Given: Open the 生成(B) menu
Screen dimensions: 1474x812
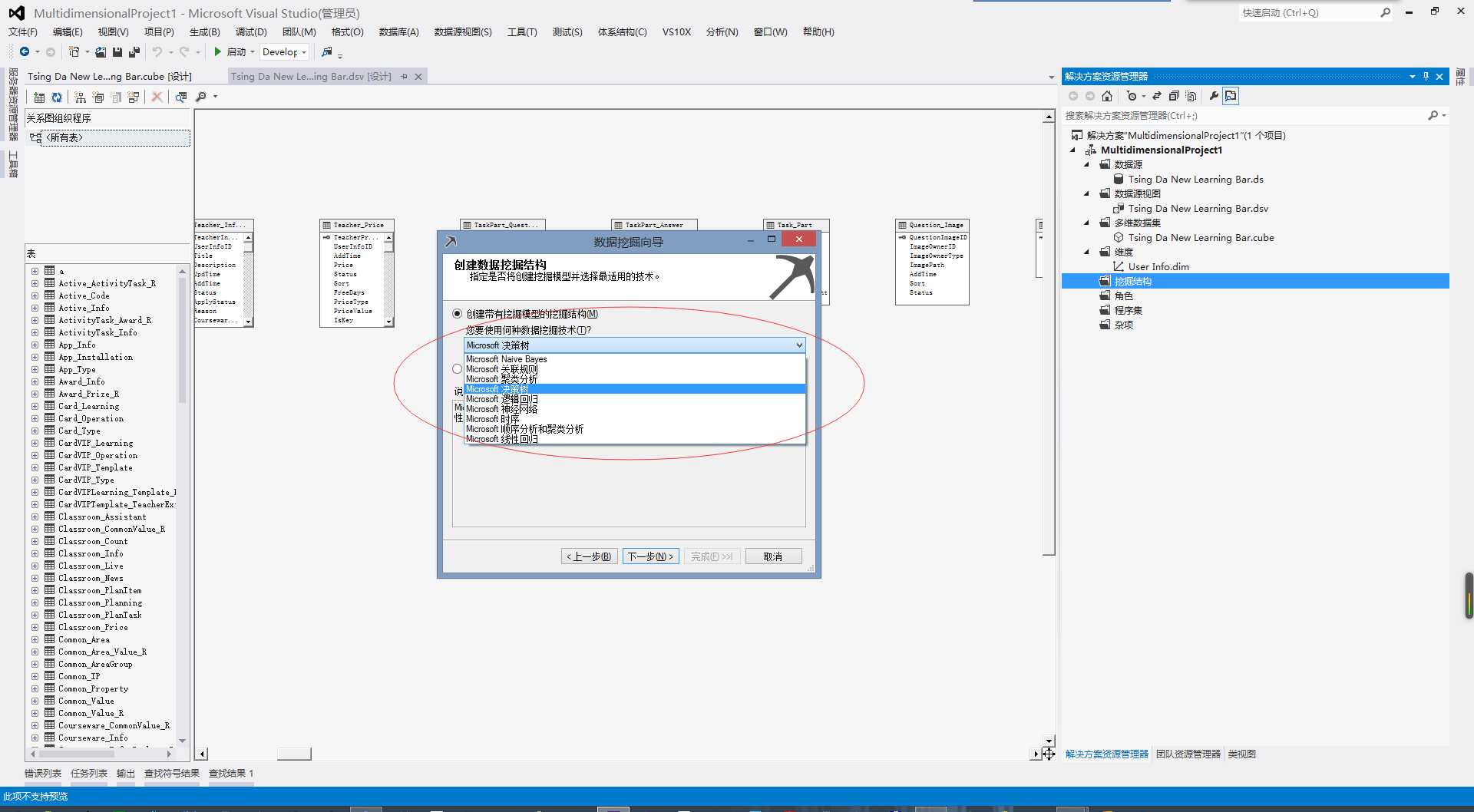Looking at the screenshot, I should tap(204, 31).
